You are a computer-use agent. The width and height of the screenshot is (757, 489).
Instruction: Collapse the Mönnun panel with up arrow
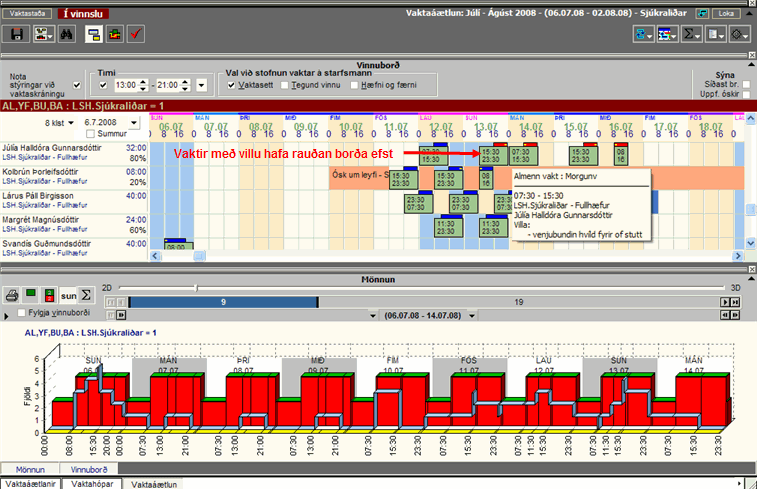751,279
